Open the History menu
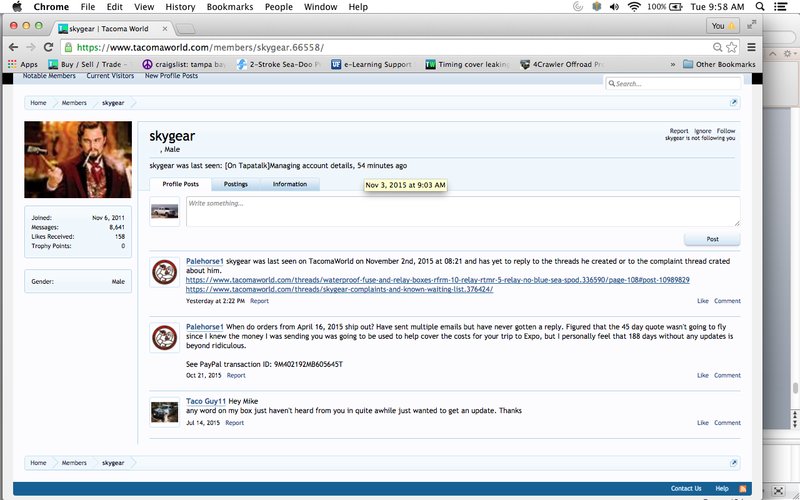This screenshot has height=500, width=800. pos(180,7)
